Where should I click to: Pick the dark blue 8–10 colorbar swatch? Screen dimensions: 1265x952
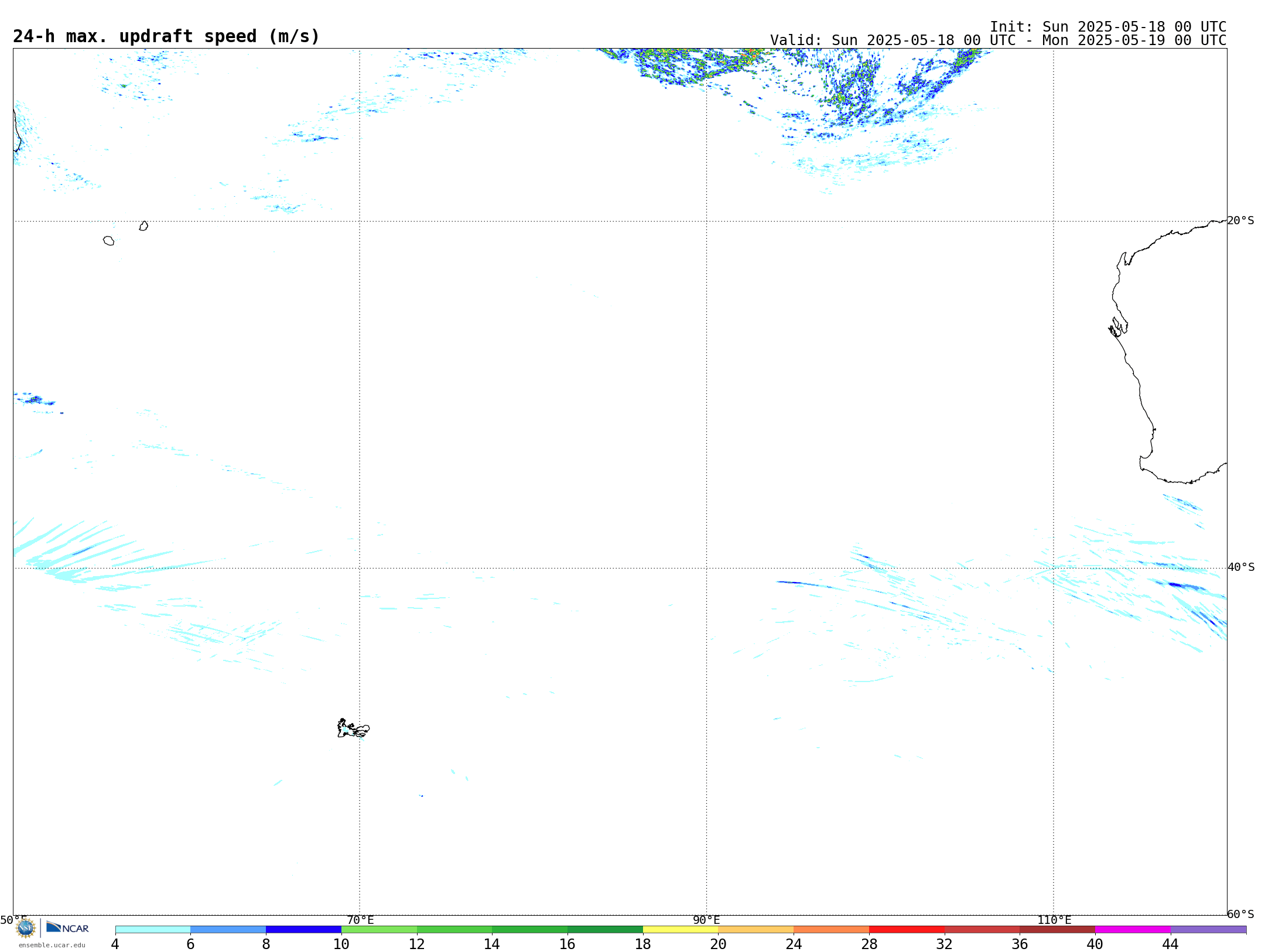(x=303, y=930)
